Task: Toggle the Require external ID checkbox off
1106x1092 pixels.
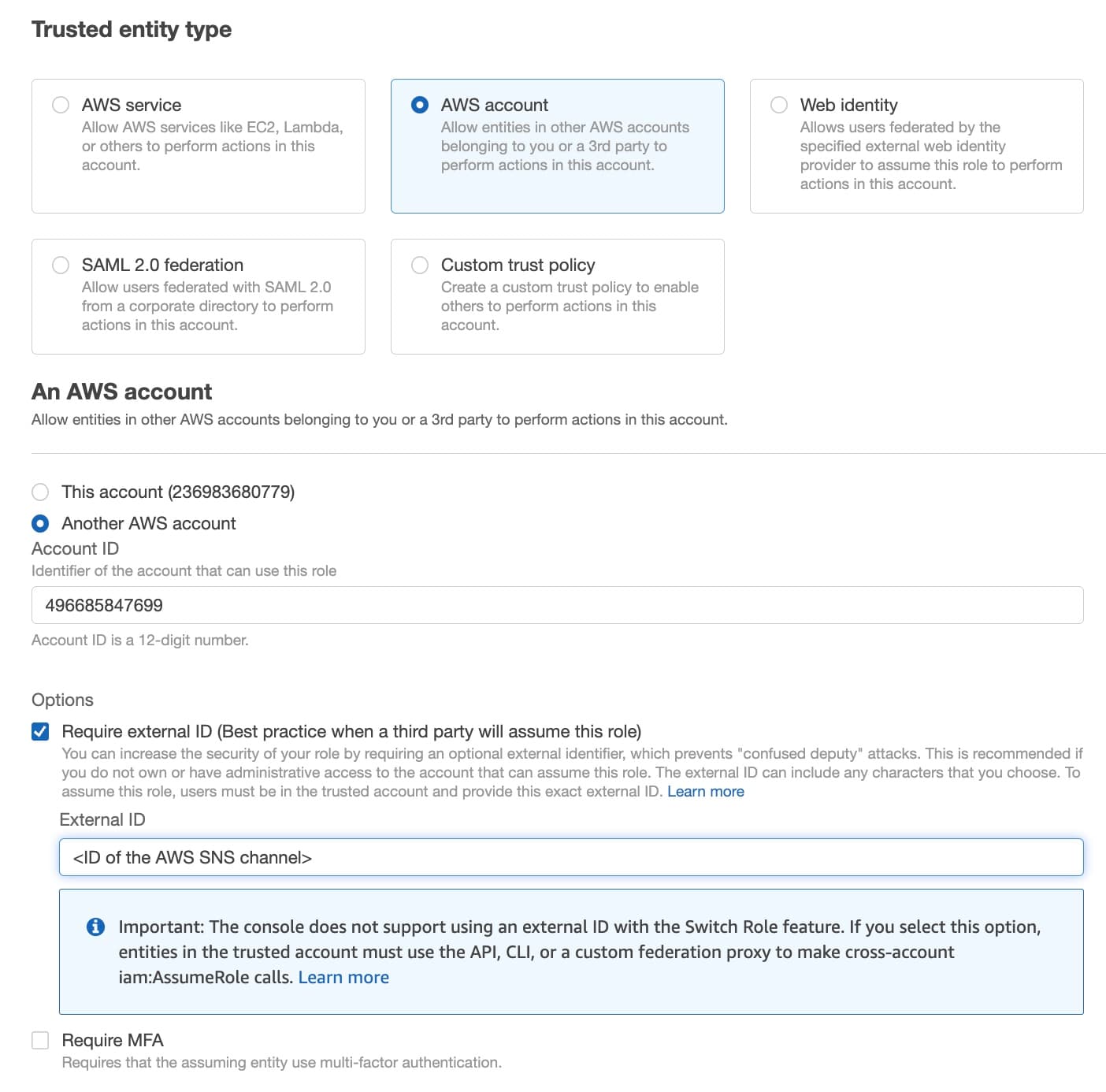Action: coord(40,730)
